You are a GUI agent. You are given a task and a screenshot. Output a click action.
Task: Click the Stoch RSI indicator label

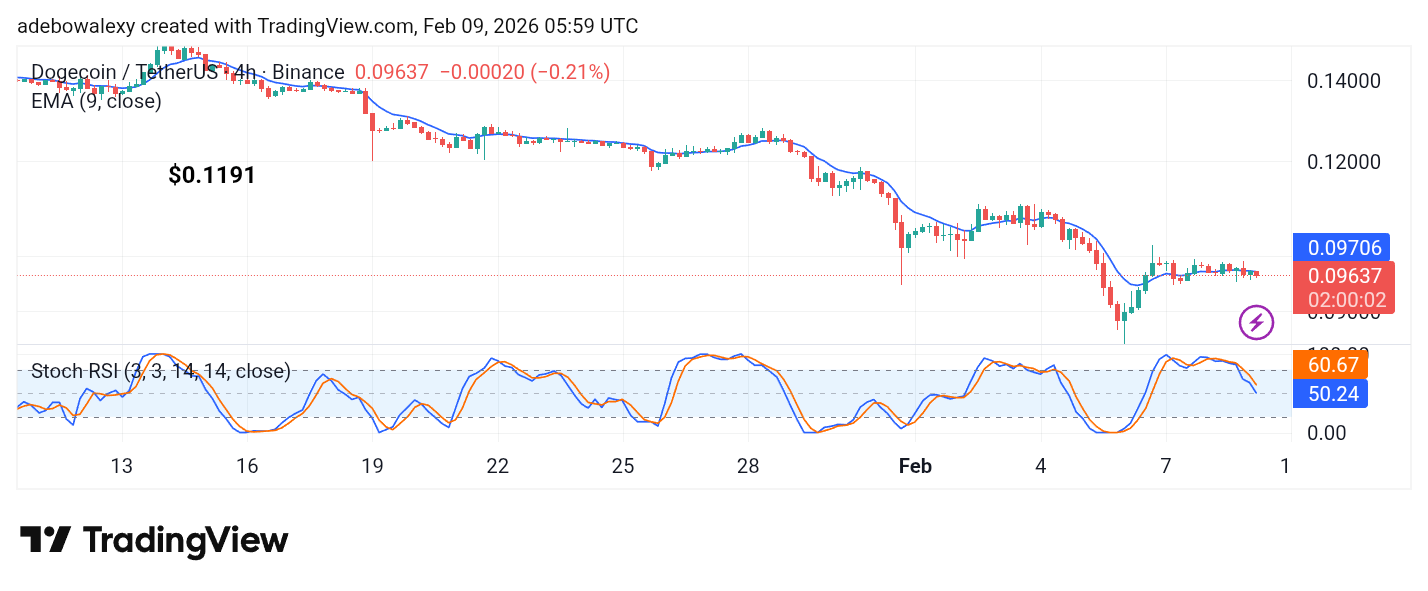coord(161,371)
